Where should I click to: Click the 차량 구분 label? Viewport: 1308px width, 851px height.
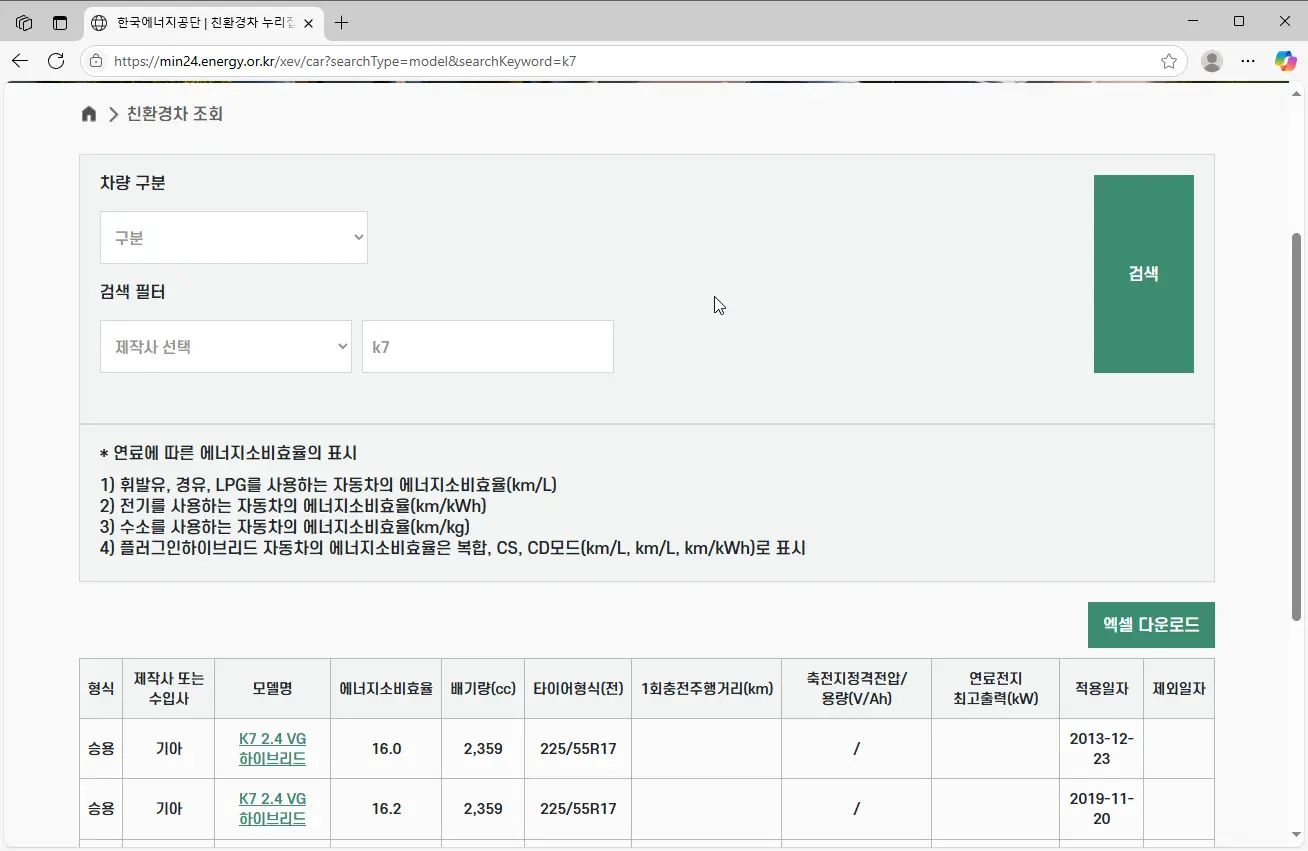coord(133,183)
